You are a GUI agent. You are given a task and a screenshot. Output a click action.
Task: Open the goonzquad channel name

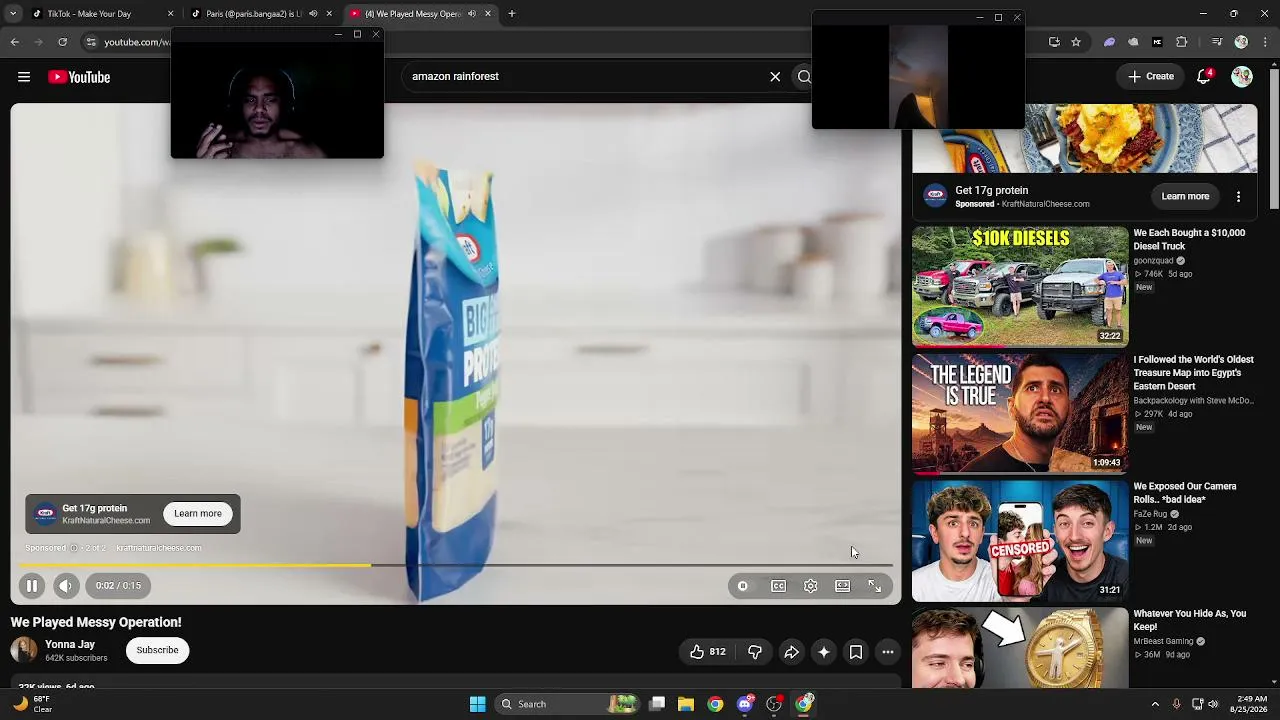(x=1153, y=261)
